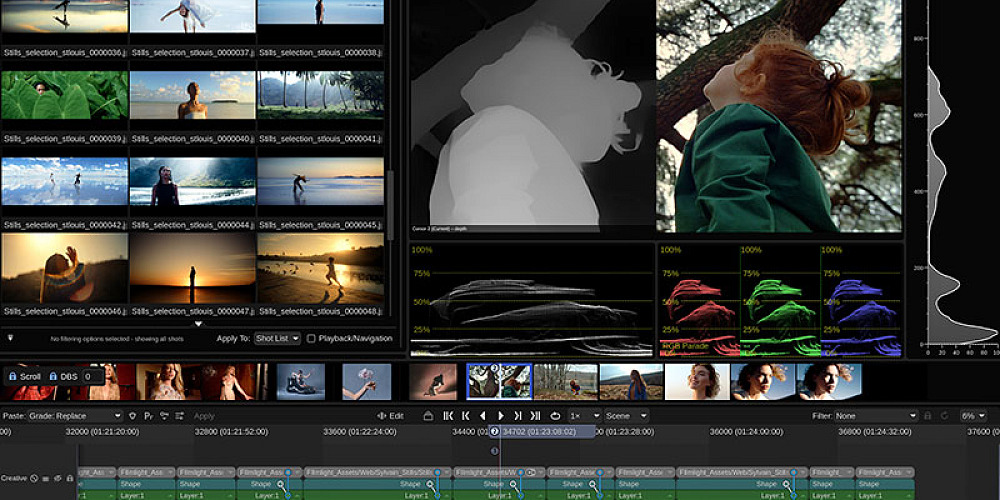Jump to the first frame of timeline
This screenshot has width=1000, height=500.
pyautogui.click(x=448, y=416)
